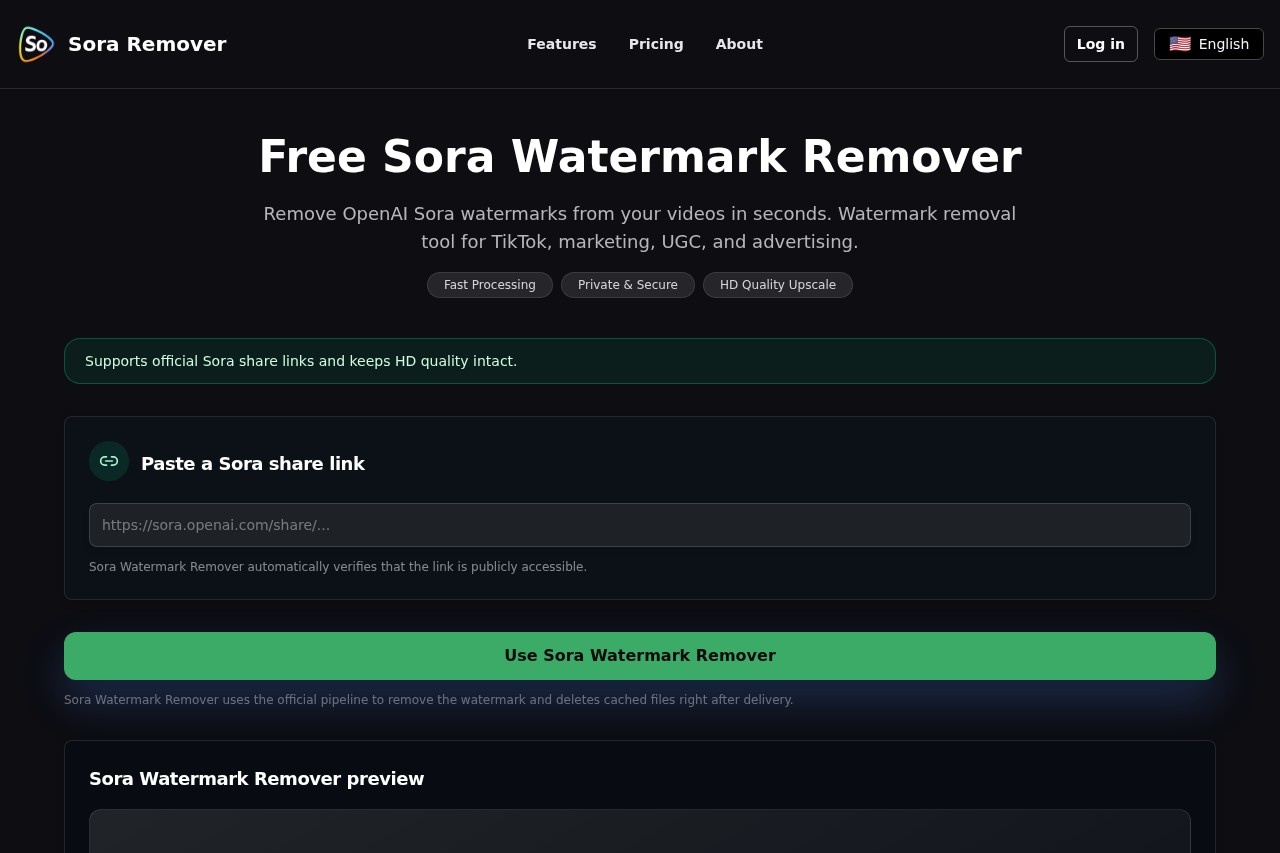Click the US flag icon in language selector
The height and width of the screenshot is (853, 1280).
[x=1180, y=44]
